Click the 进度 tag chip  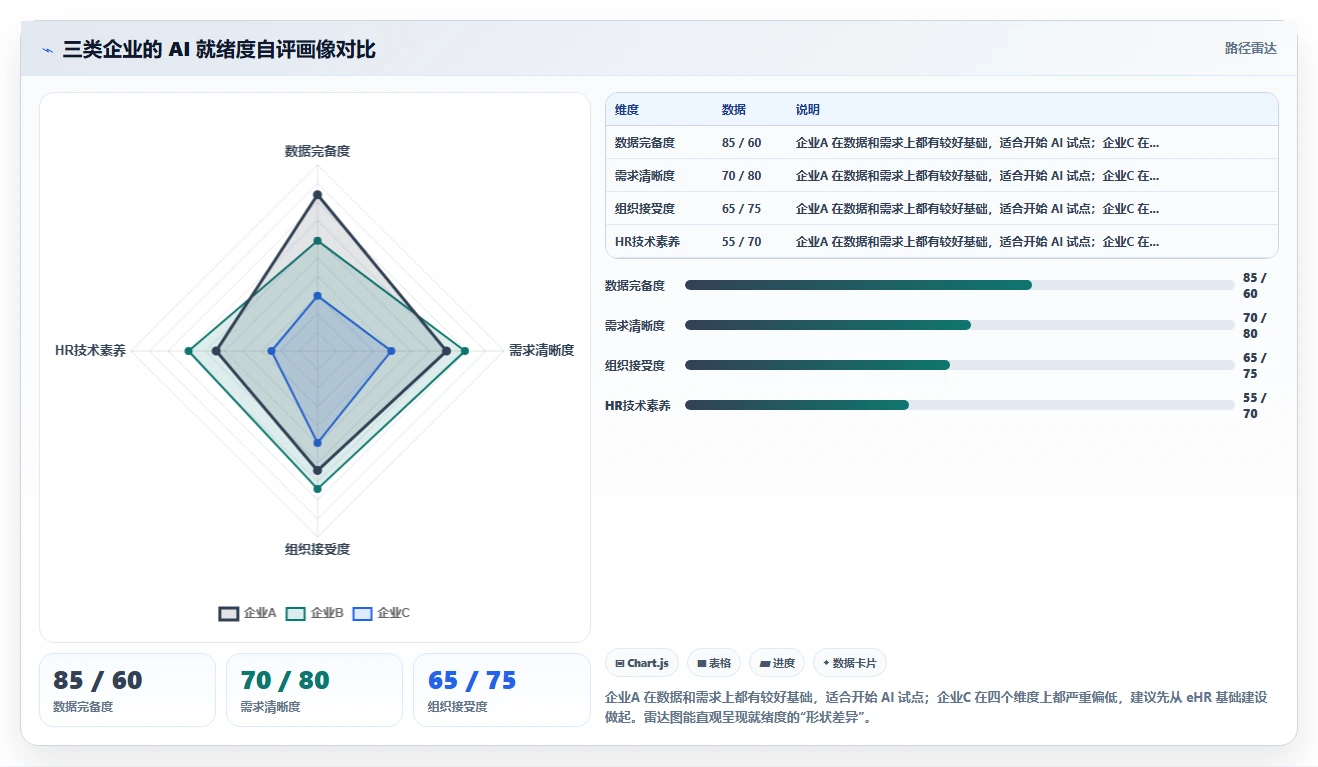click(777, 663)
